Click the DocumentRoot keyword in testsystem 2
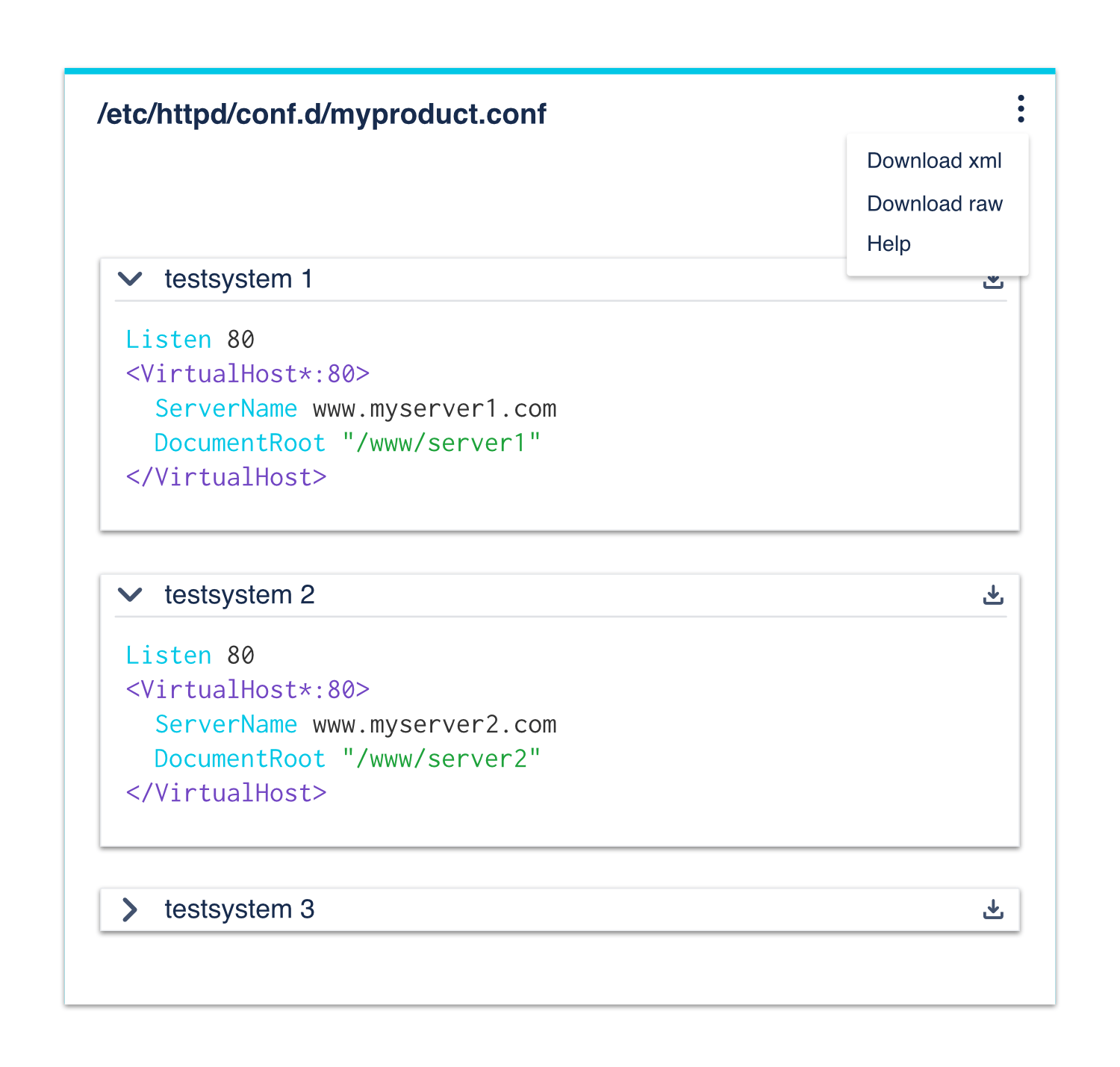Image resolution: width=1120 pixels, height=1067 pixels. [x=240, y=759]
